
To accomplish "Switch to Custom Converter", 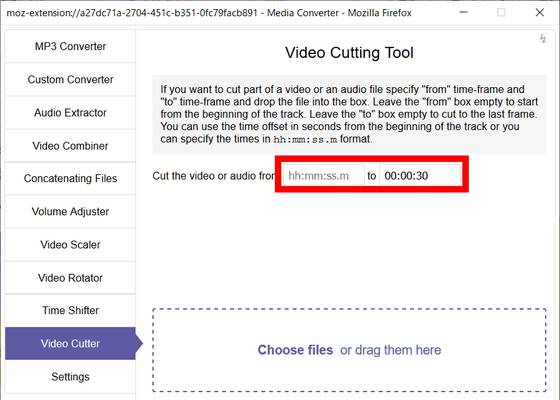I will (70, 79).
